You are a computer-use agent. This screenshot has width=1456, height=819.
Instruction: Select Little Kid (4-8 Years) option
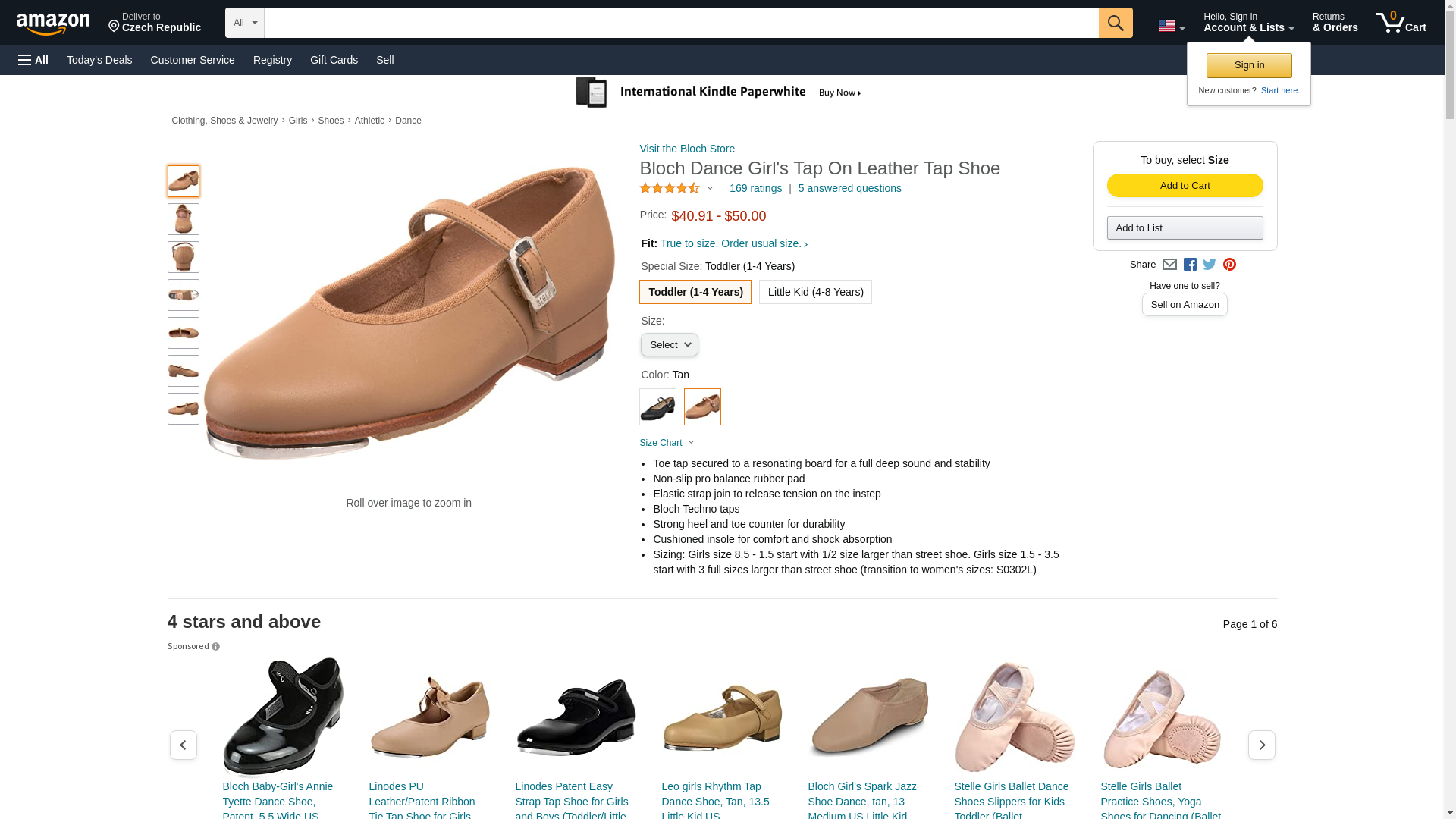[x=815, y=292]
